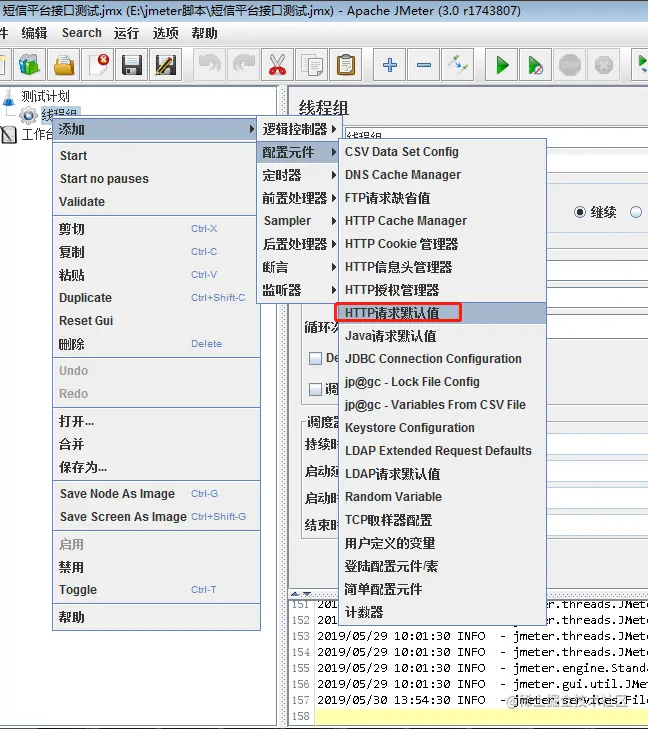Click the Open file toolbar icon
The width and height of the screenshot is (648, 729).
coord(64,65)
